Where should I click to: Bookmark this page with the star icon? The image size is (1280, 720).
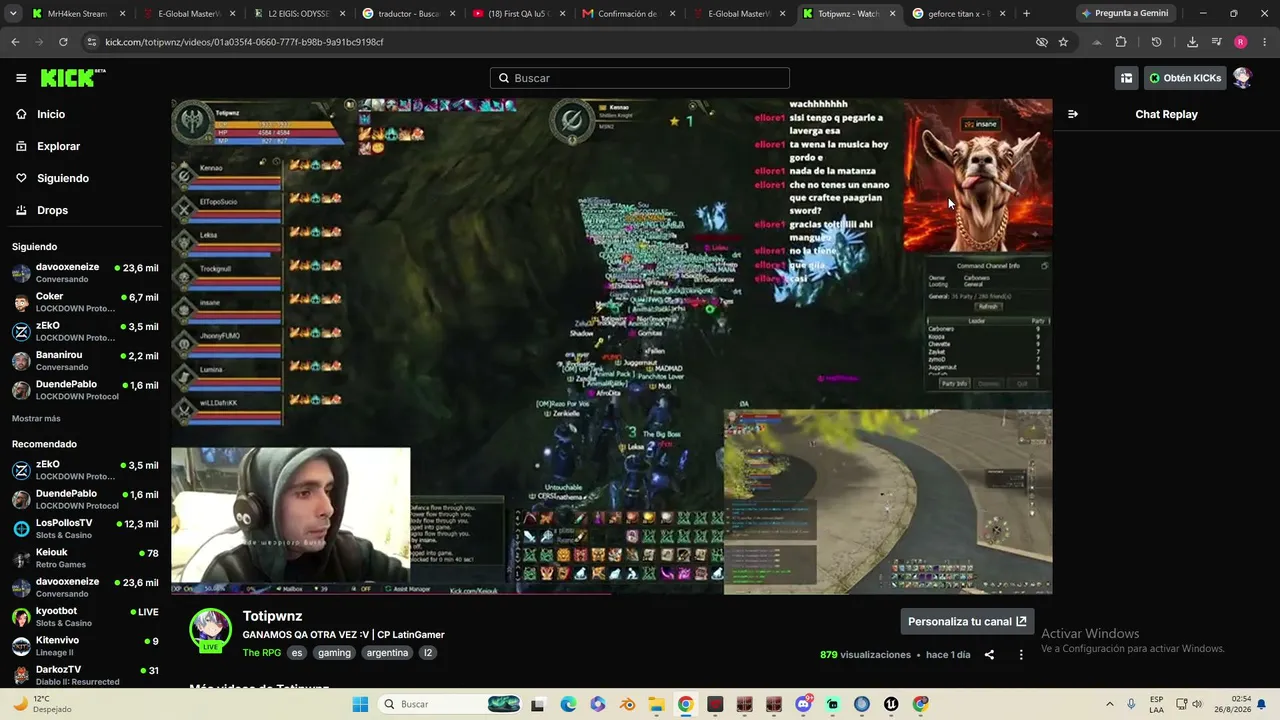pyautogui.click(x=1063, y=42)
